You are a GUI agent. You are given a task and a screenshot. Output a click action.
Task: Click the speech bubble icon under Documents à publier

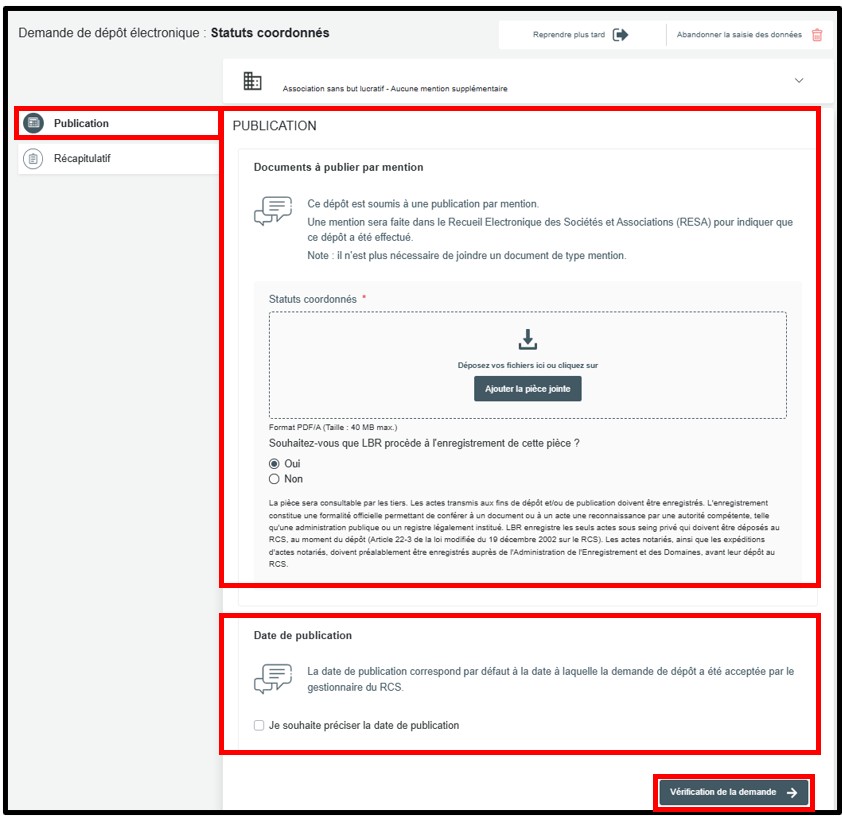pyautogui.click(x=273, y=211)
